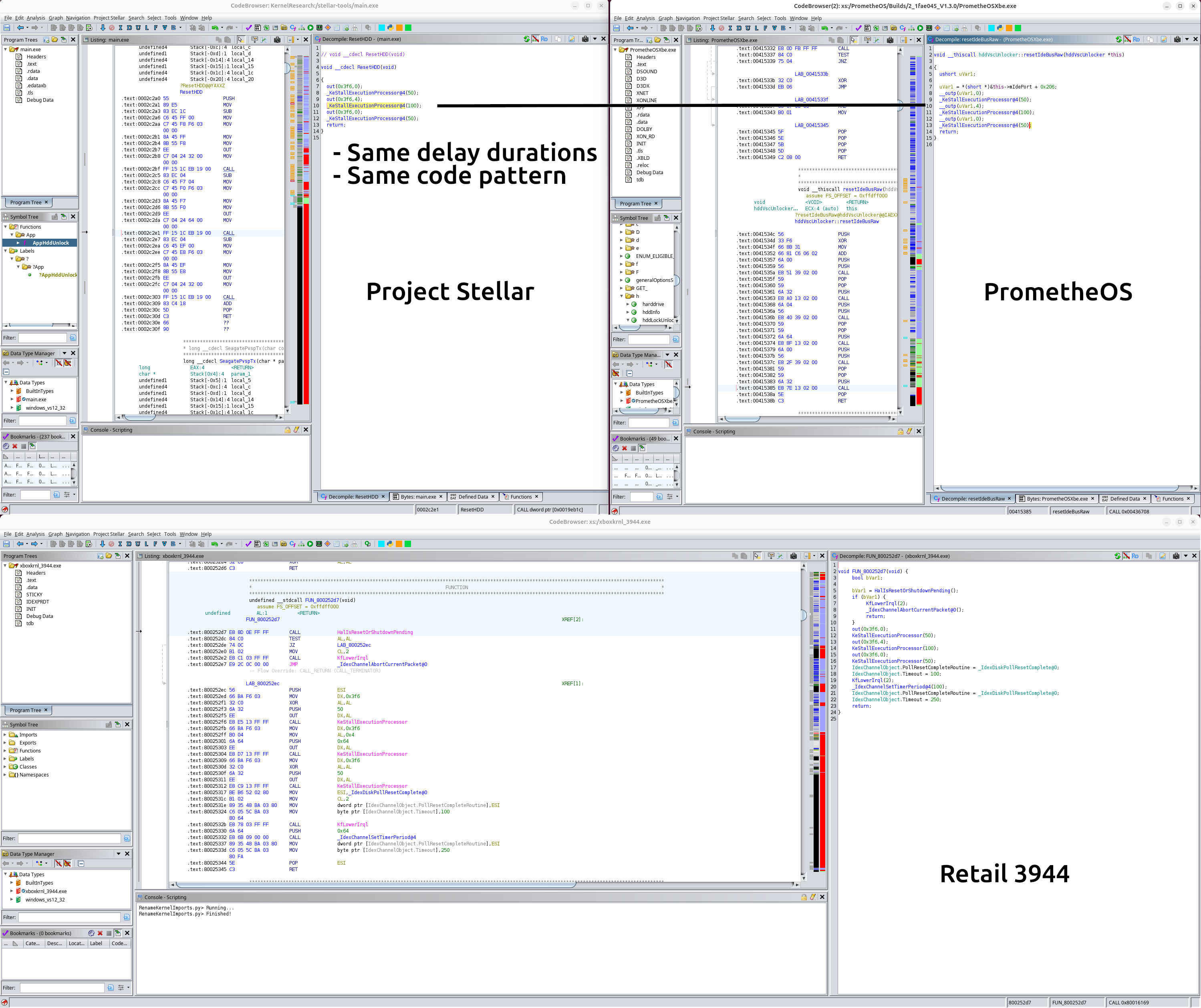Click main.exe Listing horizontal scrollbar
Viewport: 1201px width, 1008px height.
[199, 417]
